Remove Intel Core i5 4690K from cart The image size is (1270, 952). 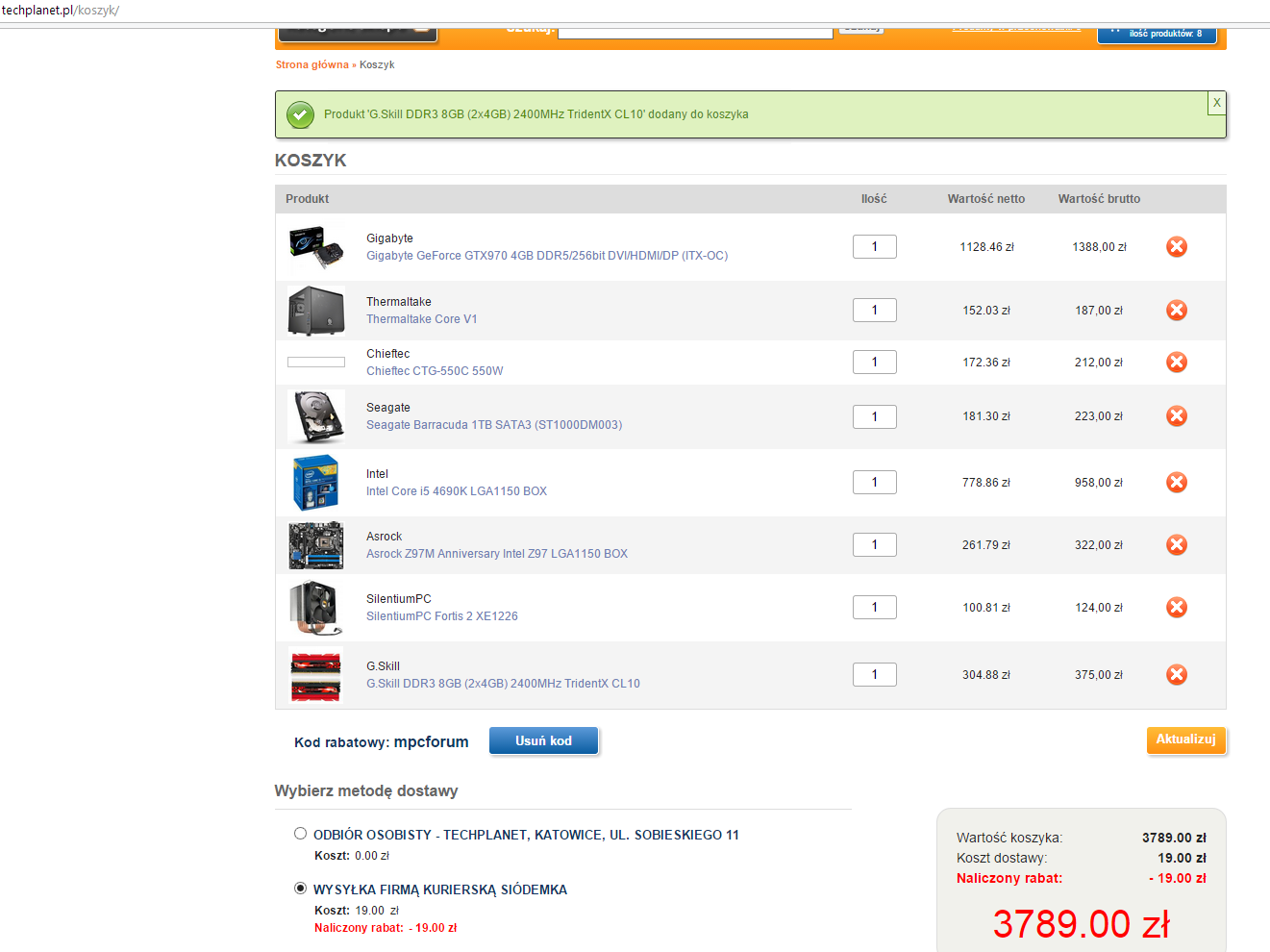pos(1177,483)
